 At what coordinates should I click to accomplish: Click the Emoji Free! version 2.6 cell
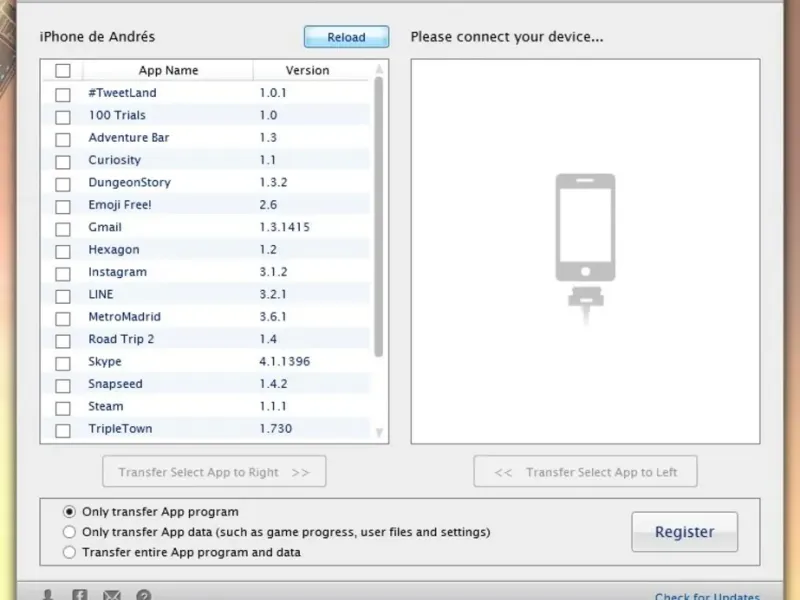(x=268, y=205)
